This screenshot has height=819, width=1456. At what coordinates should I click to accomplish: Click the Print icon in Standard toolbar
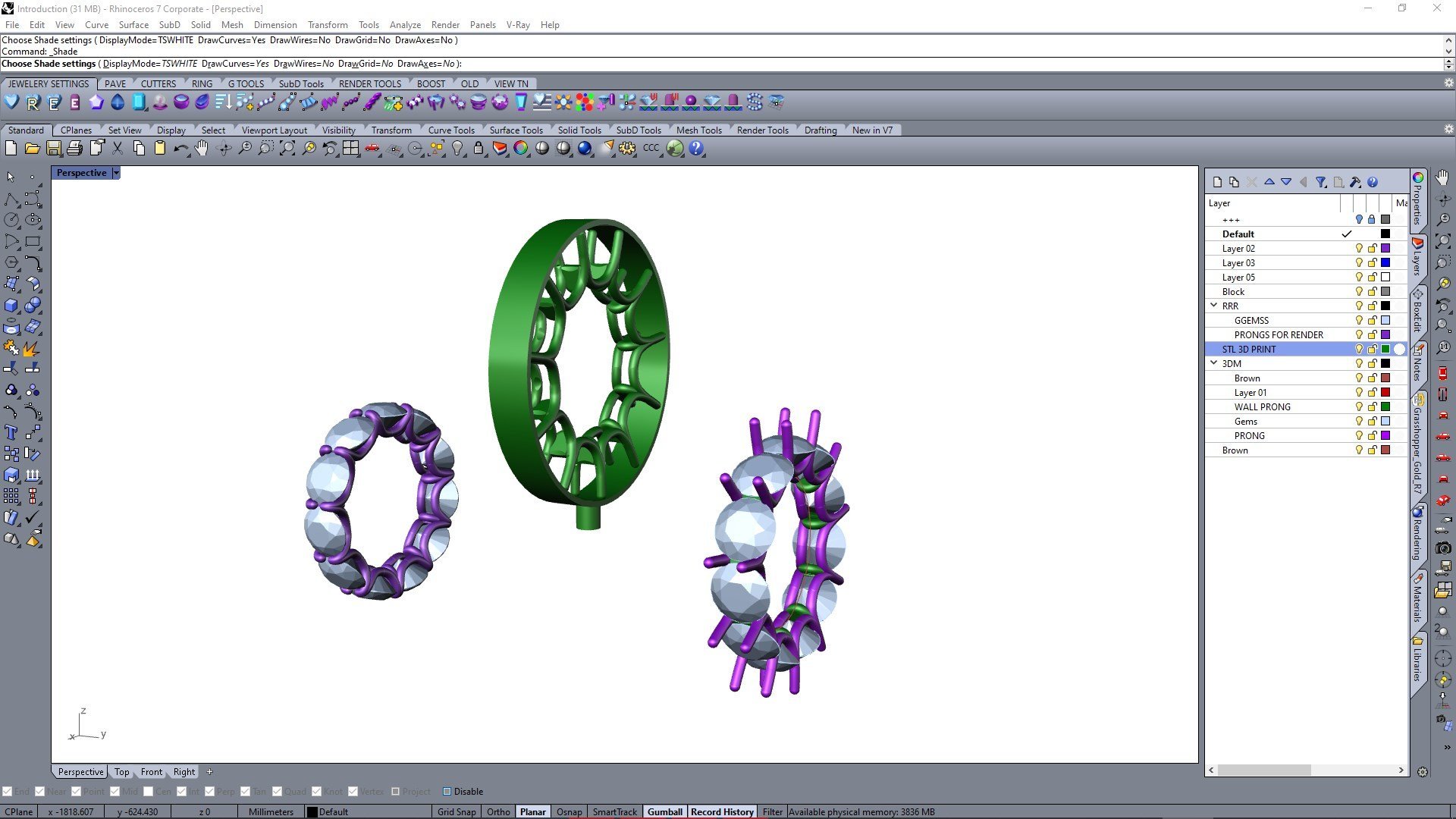(x=74, y=149)
